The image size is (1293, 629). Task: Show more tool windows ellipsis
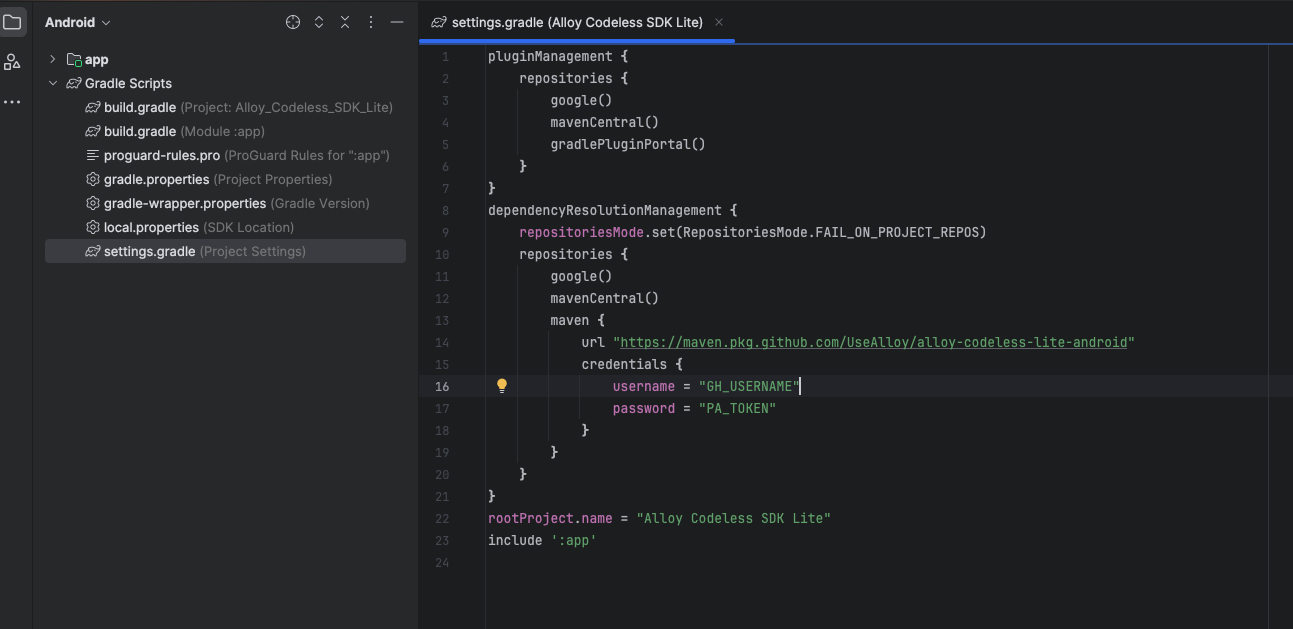click(12, 102)
